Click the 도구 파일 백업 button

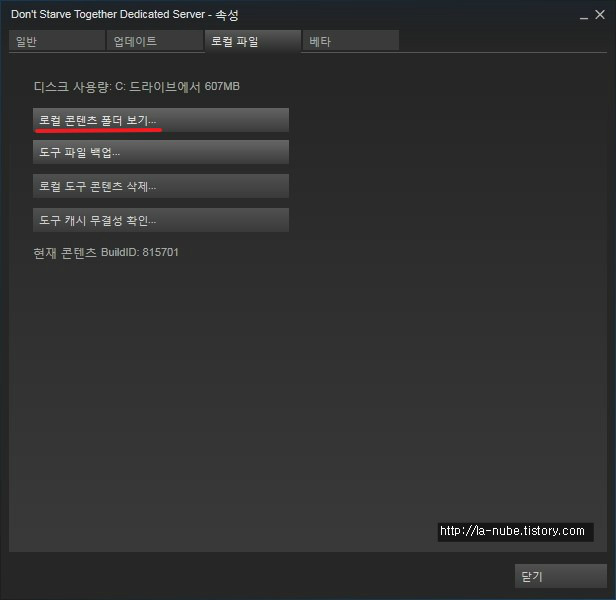coord(161,152)
